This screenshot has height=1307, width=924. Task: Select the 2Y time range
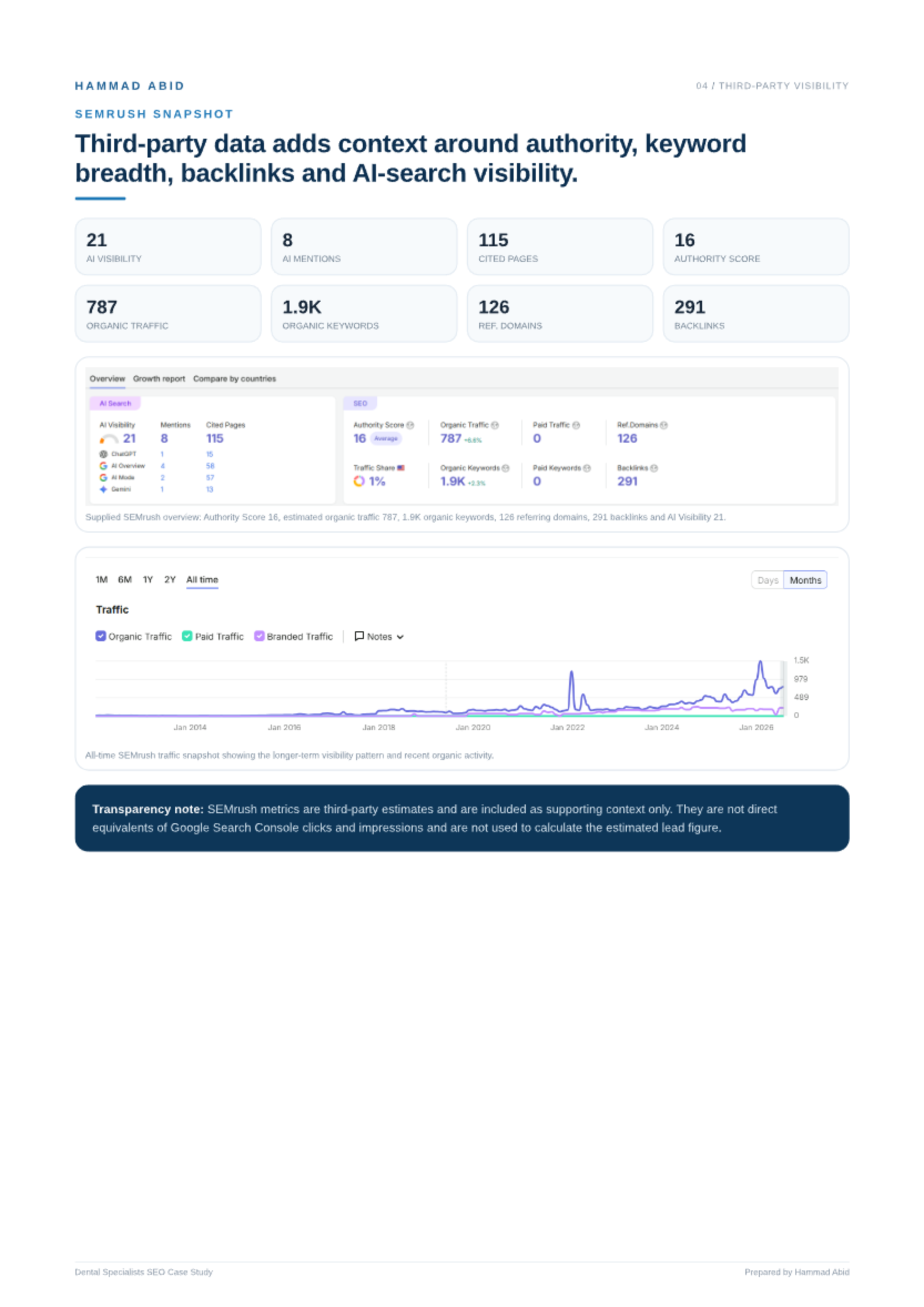[170, 580]
